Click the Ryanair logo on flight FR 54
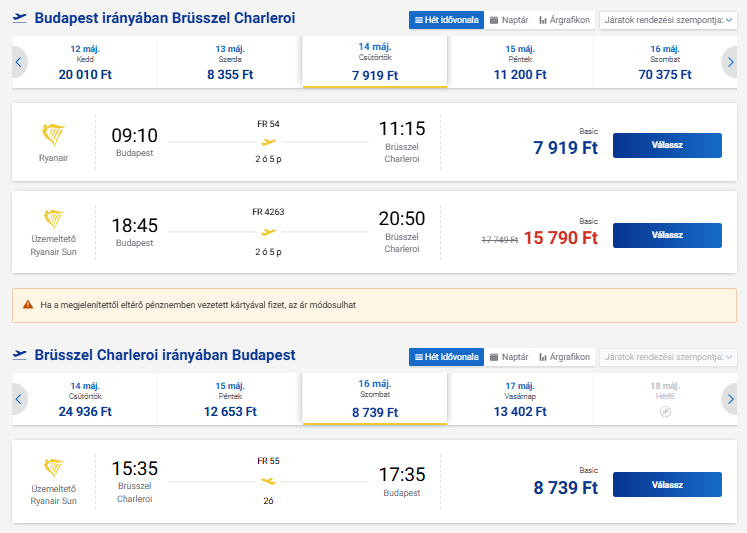Viewport: 747px width, 533px height. coord(53,135)
